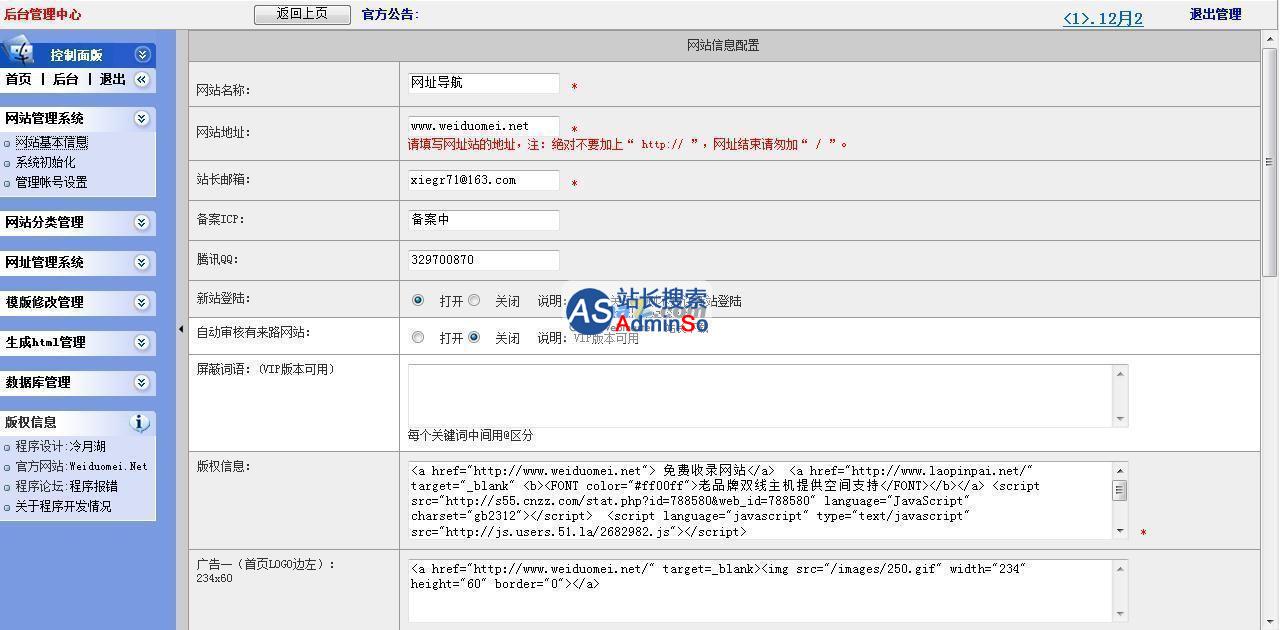Open 官方网站:Weiduomei.Net link
The width and height of the screenshot is (1280, 630).
click(81, 466)
